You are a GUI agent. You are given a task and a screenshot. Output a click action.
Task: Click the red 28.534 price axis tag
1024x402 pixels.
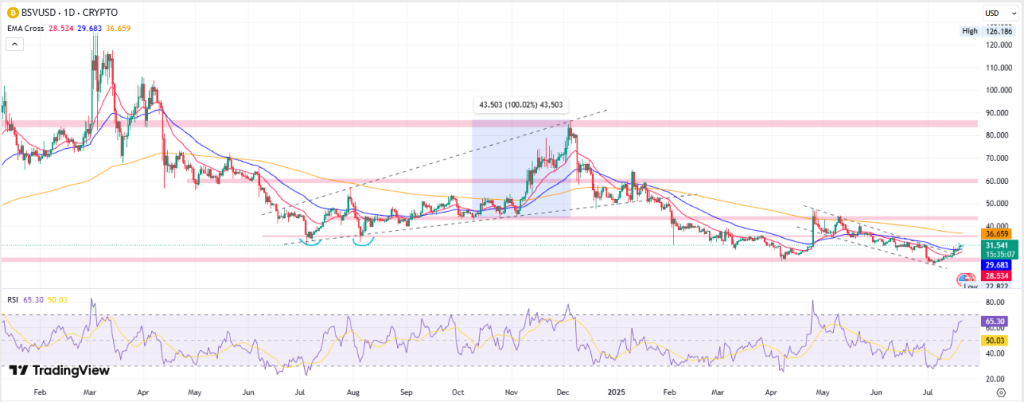997,277
